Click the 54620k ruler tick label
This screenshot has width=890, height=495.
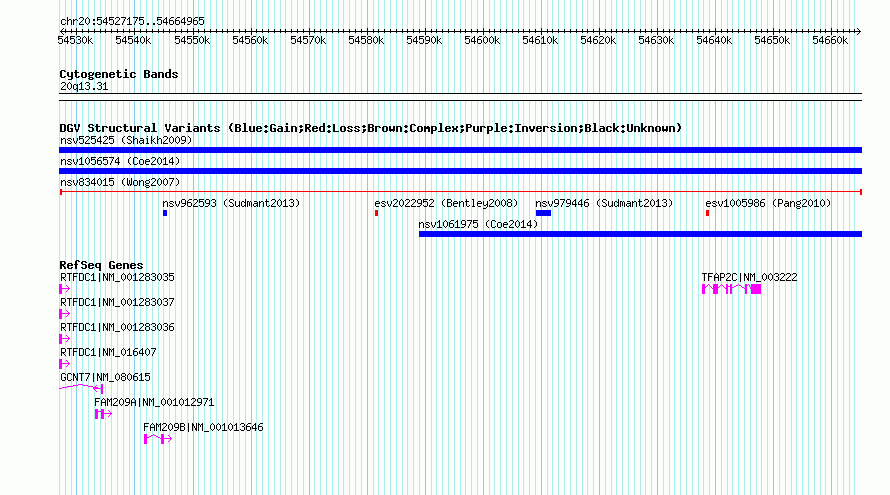tap(598, 40)
